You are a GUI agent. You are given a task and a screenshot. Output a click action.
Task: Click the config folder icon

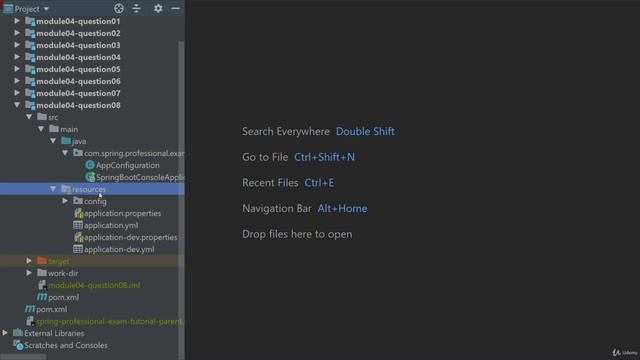click(x=78, y=201)
